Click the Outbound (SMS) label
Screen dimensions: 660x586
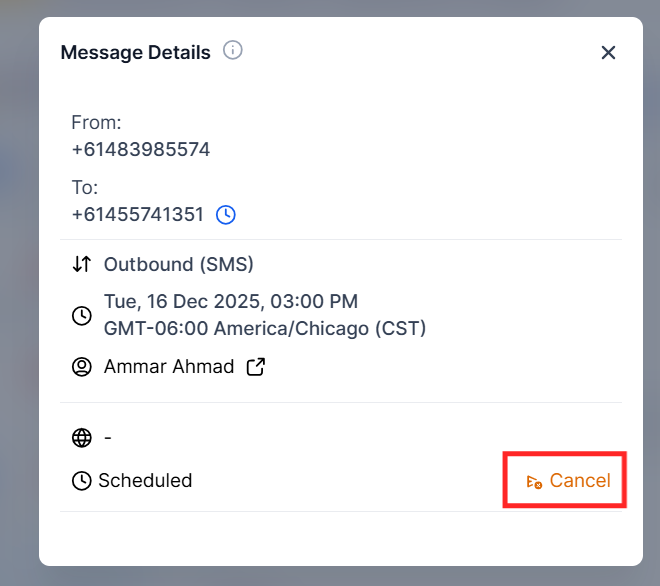click(x=178, y=265)
